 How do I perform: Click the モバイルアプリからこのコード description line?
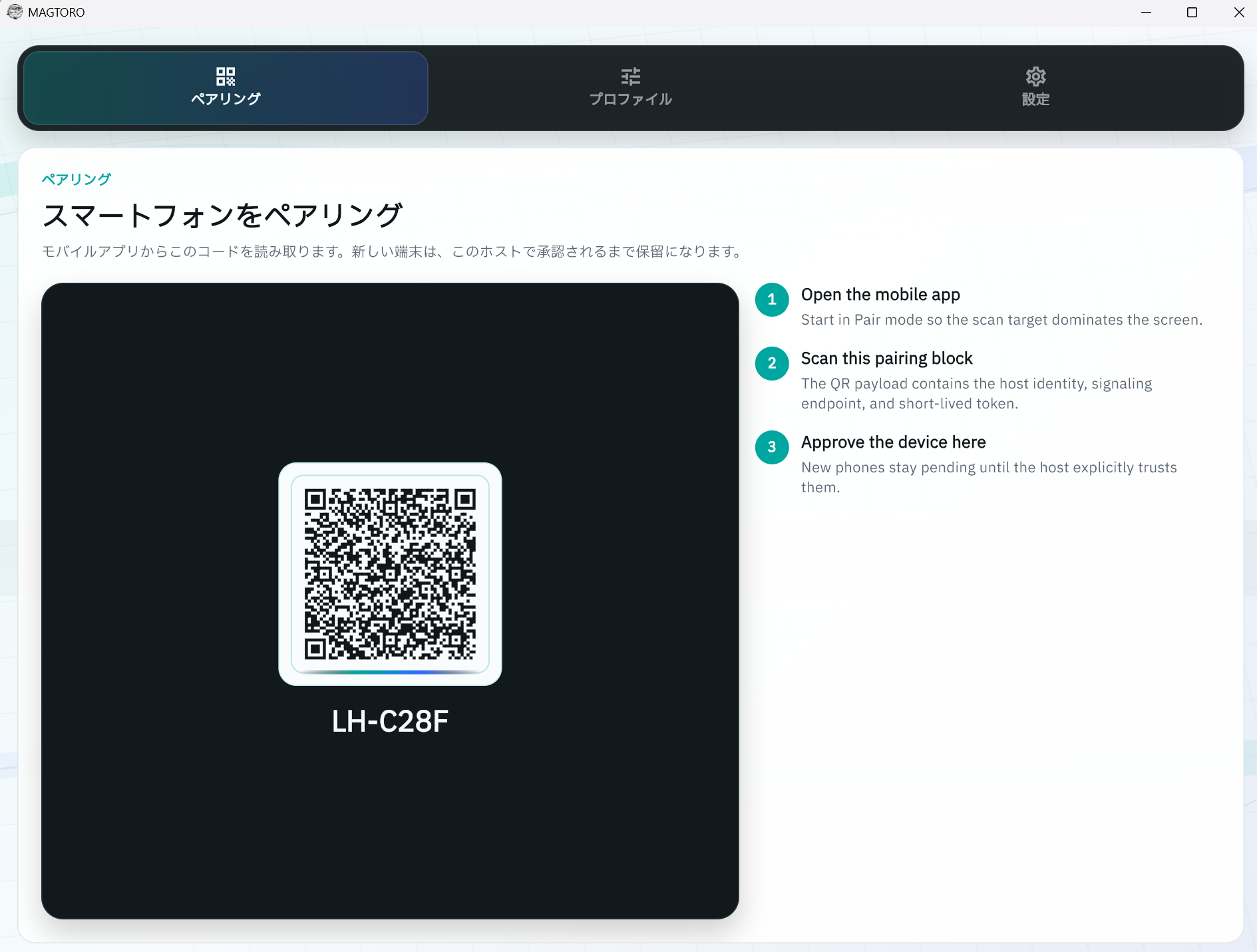click(x=394, y=251)
